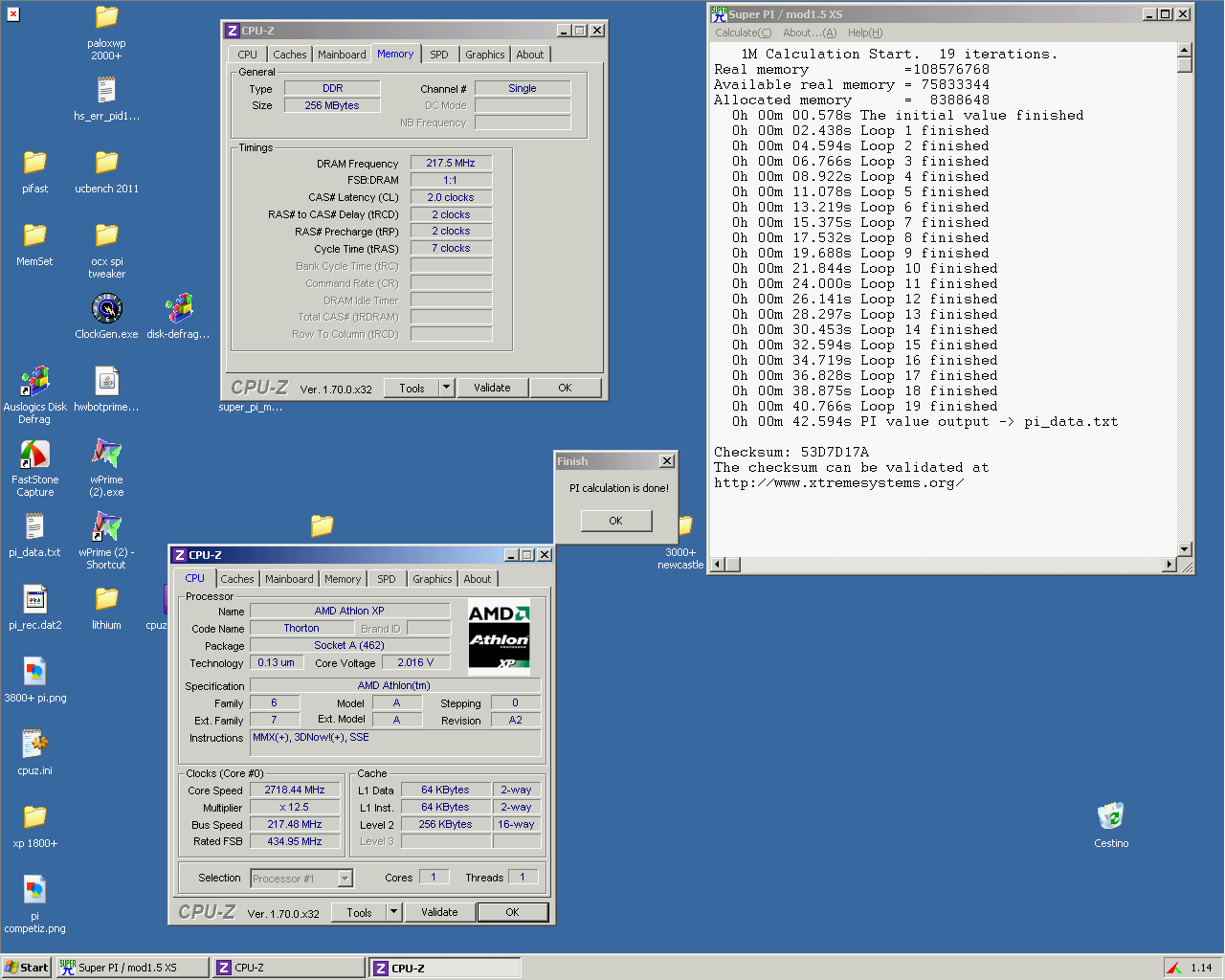This screenshot has width=1225, height=980.
Task: Switch to Mainboard tab in lower CPU-Z
Action: pyautogui.click(x=289, y=579)
